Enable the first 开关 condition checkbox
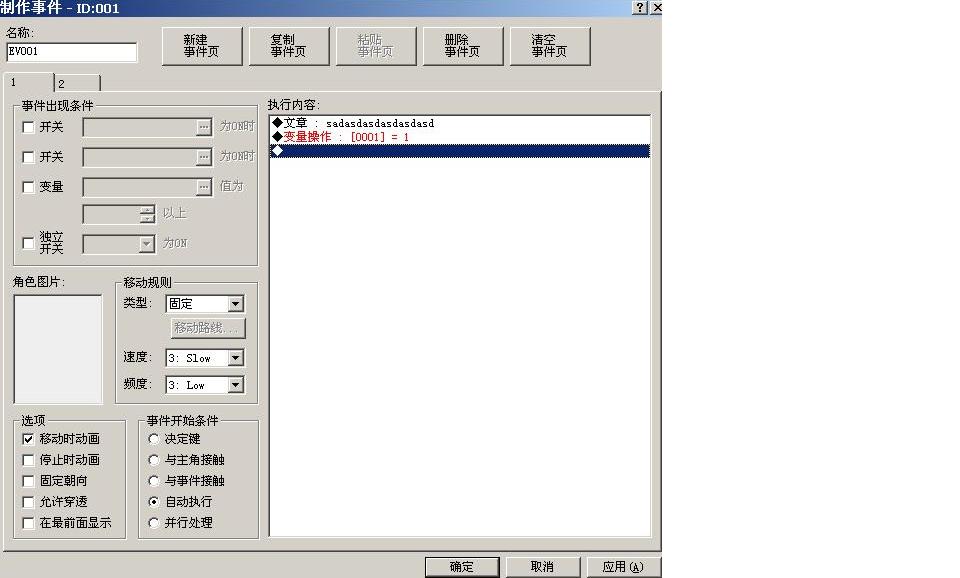 pyautogui.click(x=28, y=127)
